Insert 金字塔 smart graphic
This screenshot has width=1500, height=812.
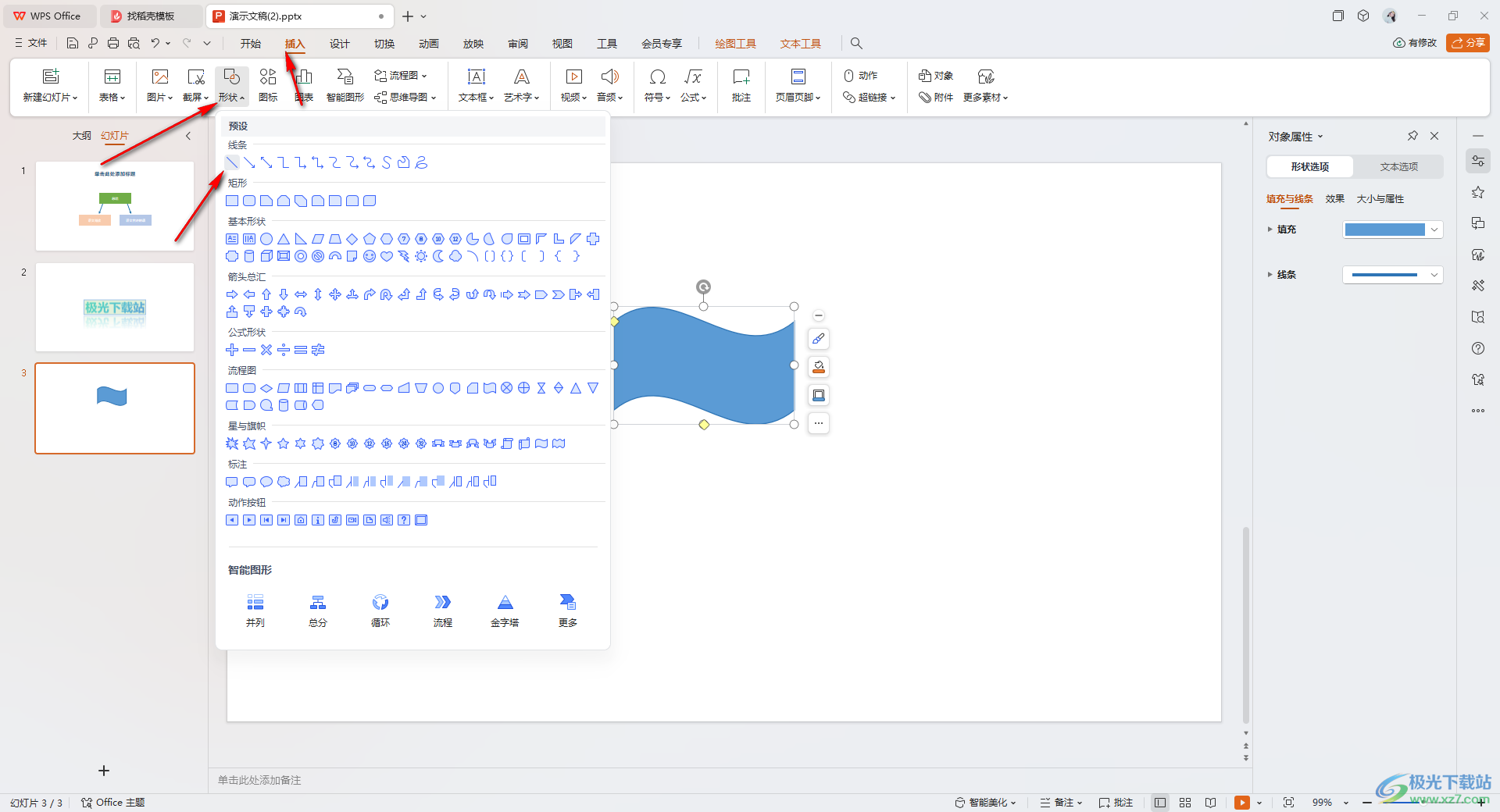(x=505, y=611)
